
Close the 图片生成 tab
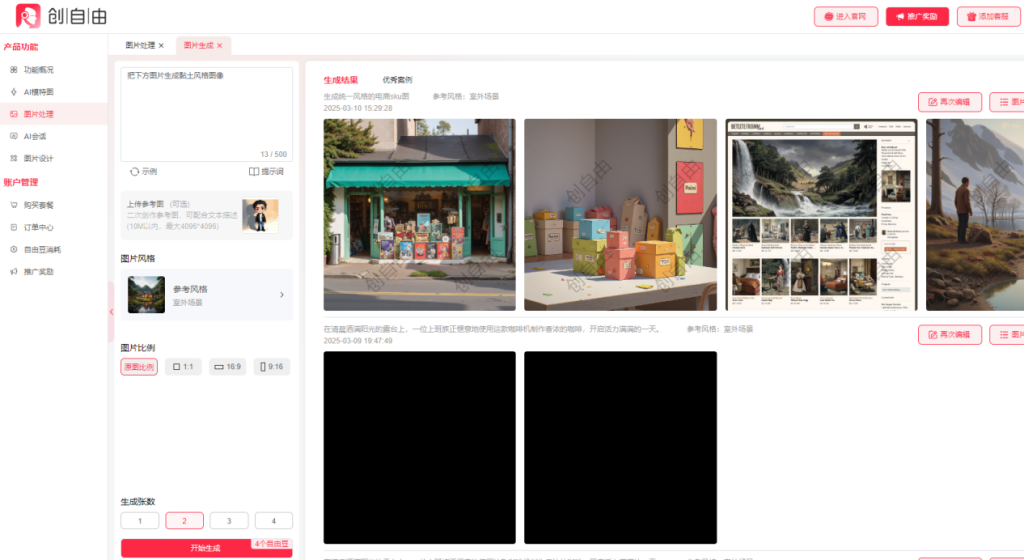pos(220,46)
